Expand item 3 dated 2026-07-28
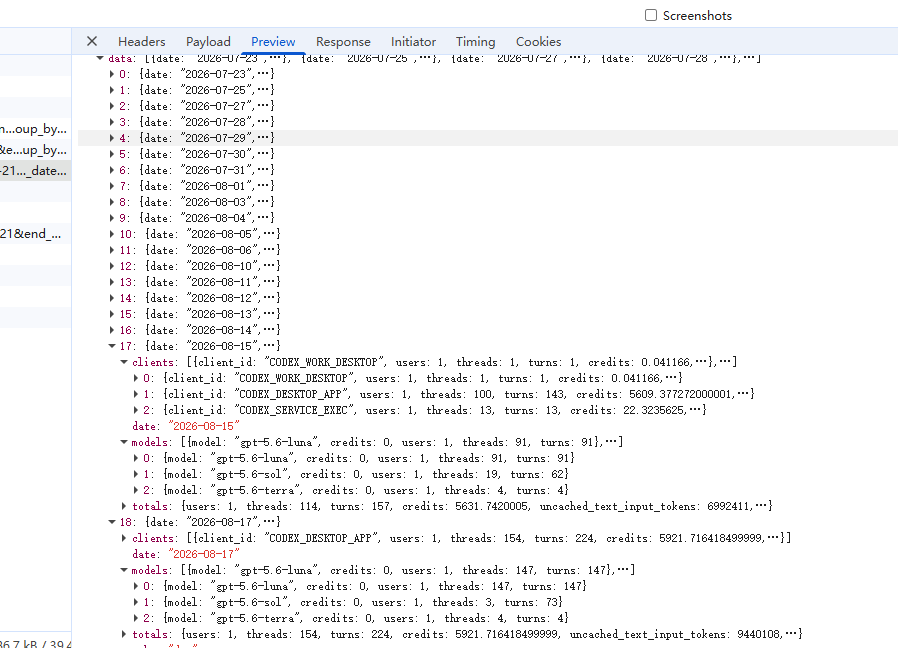 pyautogui.click(x=112, y=122)
